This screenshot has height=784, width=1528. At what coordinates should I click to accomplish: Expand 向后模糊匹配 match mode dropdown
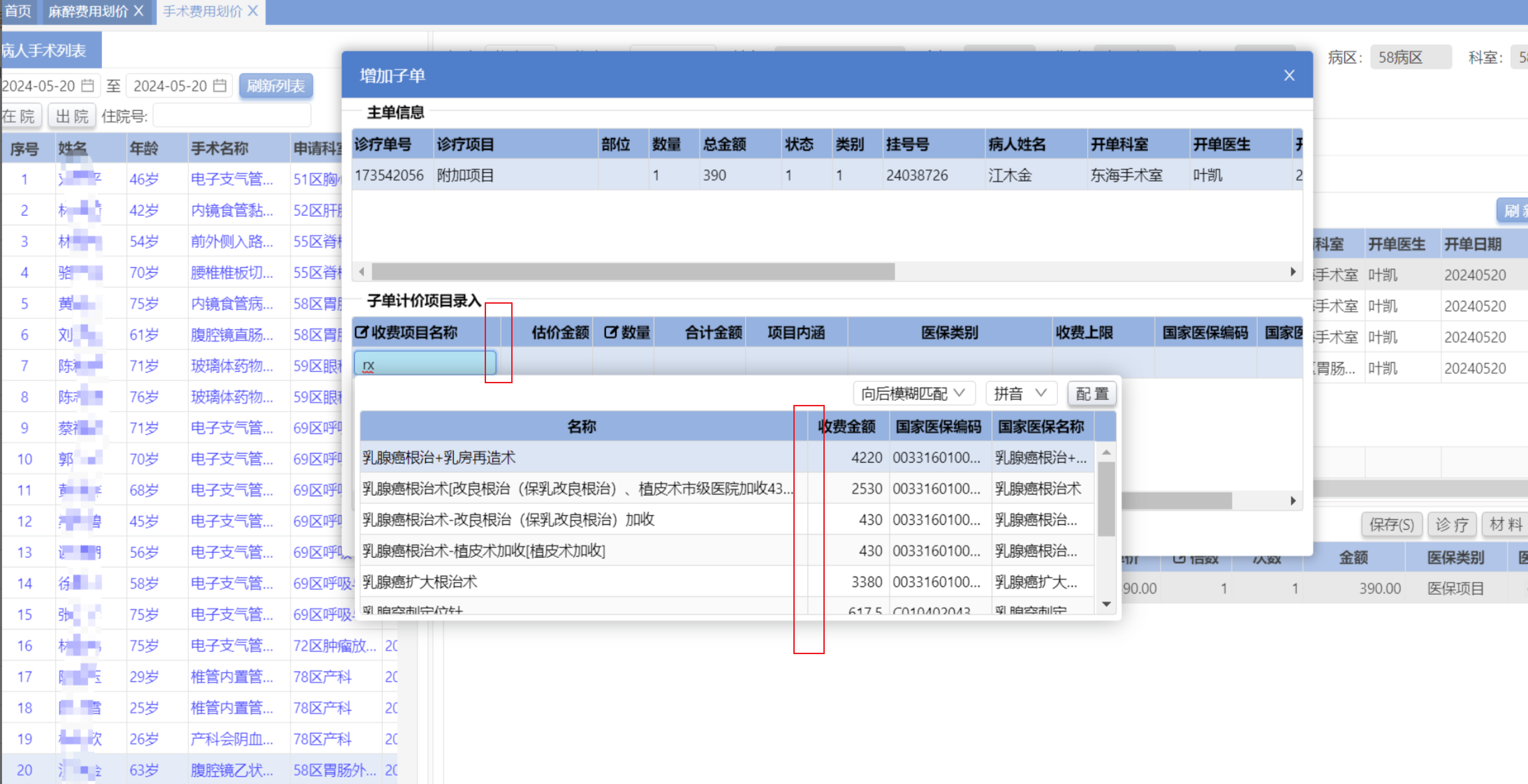(913, 394)
